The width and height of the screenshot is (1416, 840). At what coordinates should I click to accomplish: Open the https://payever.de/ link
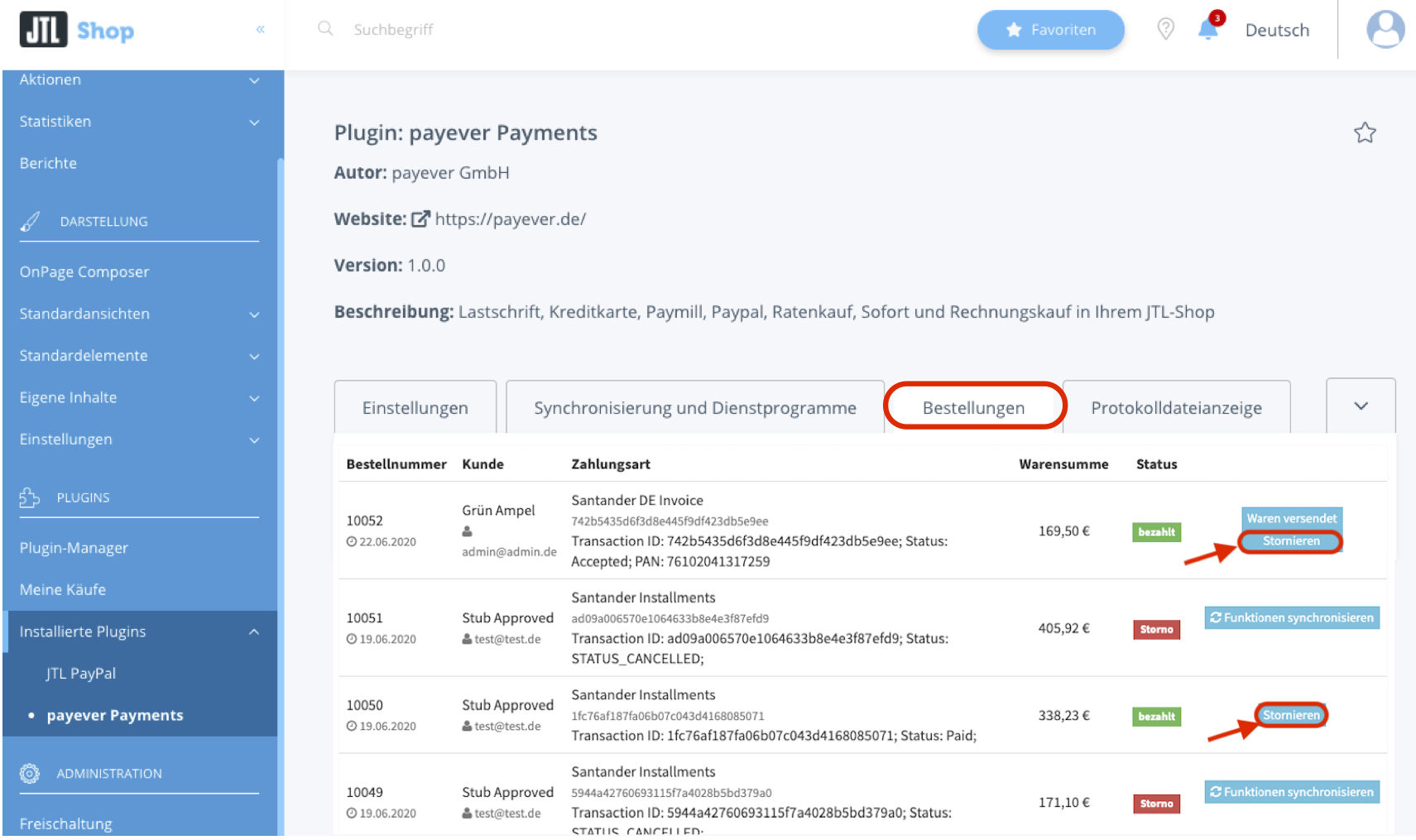click(511, 219)
